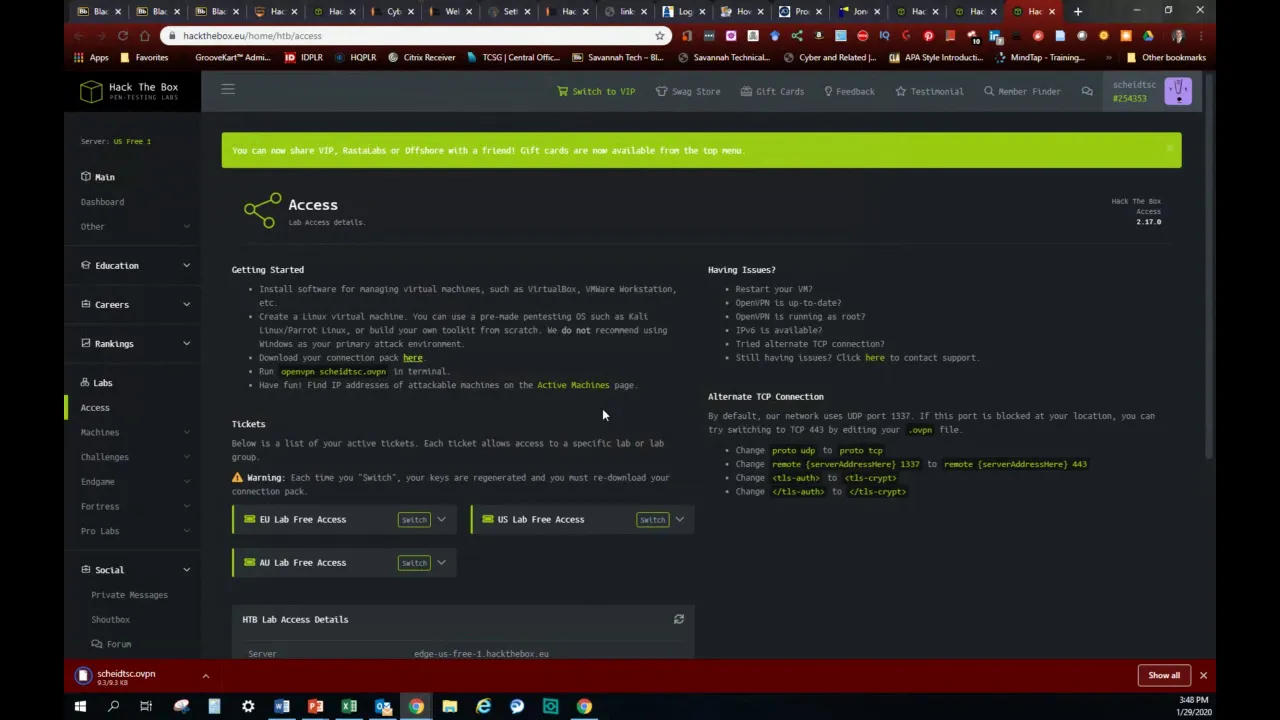Refresh HTB Lab Access Details
This screenshot has height=720, width=1280.
pos(679,619)
